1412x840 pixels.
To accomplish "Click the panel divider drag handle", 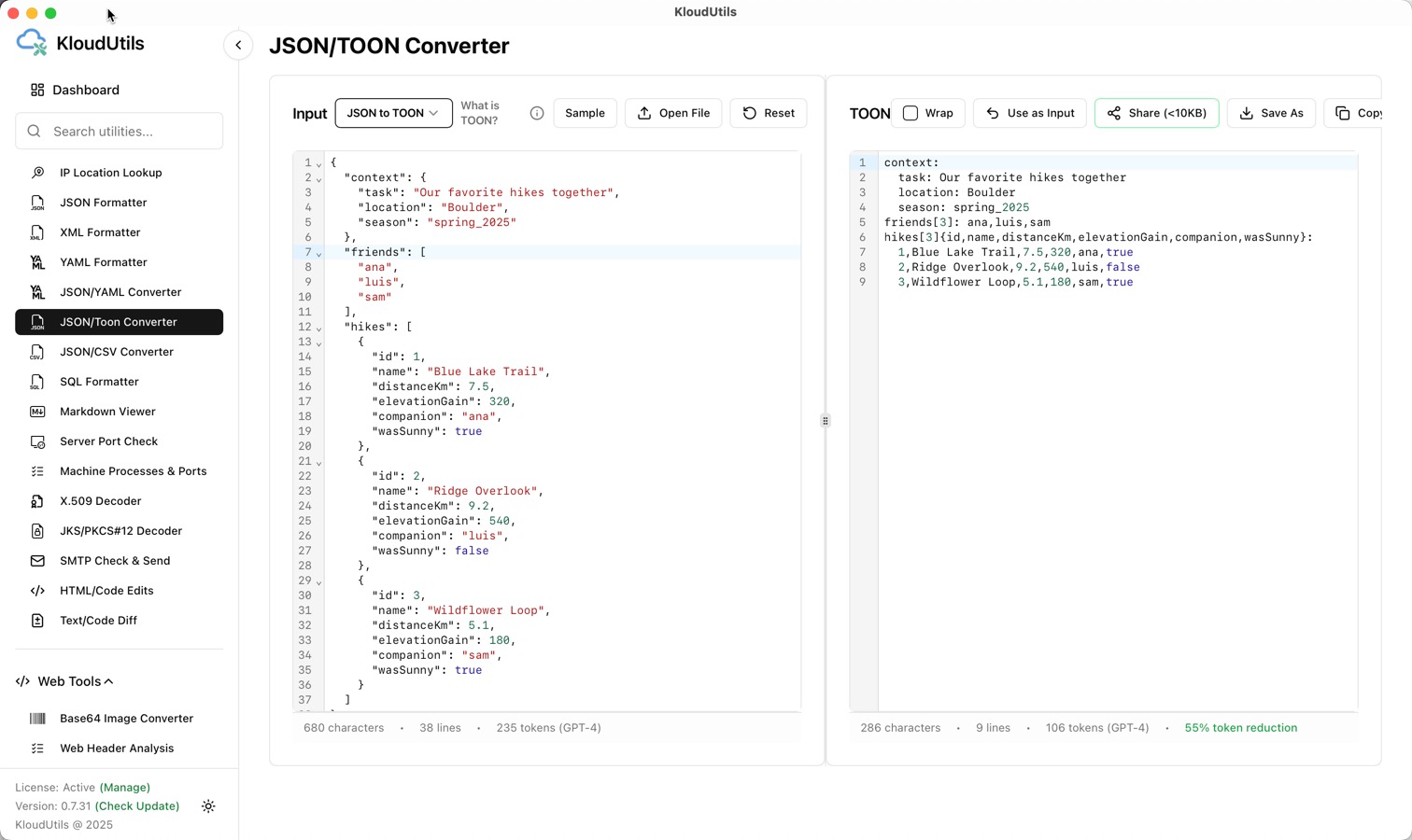I will tap(826, 421).
